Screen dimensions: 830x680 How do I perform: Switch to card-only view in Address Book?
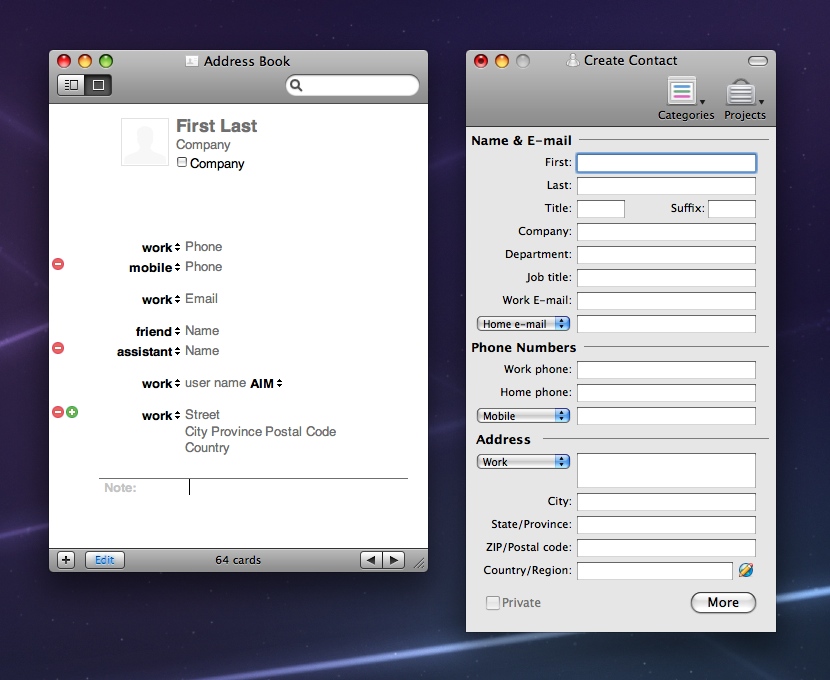click(98, 85)
